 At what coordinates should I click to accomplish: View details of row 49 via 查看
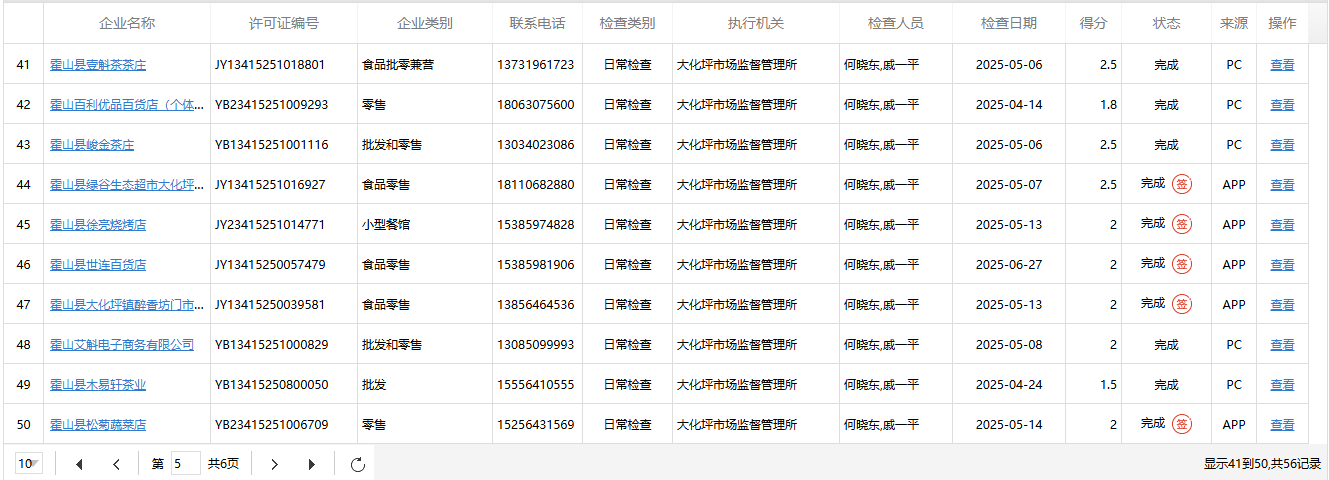(x=1282, y=385)
